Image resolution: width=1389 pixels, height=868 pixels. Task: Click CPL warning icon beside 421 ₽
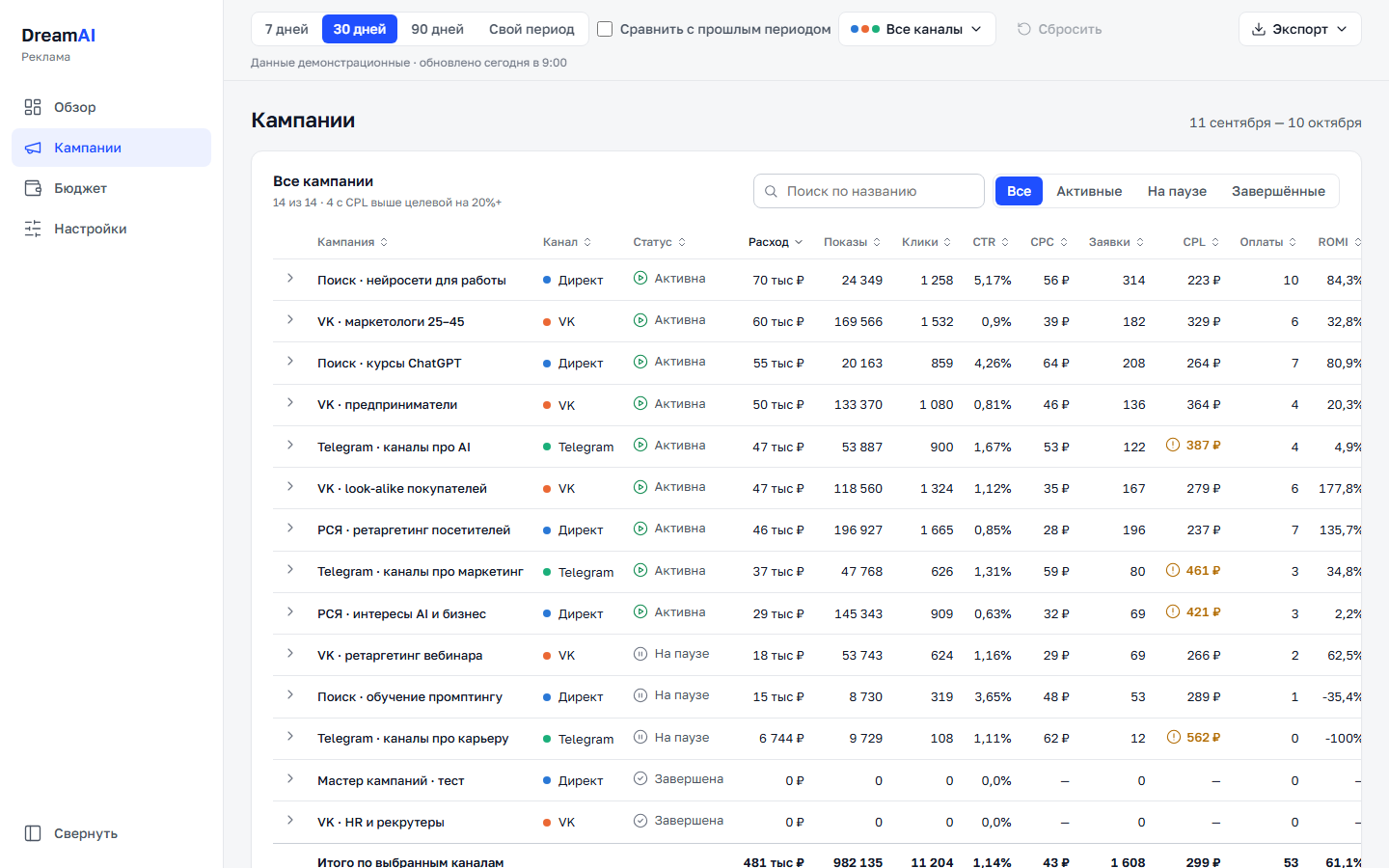[x=1173, y=611]
